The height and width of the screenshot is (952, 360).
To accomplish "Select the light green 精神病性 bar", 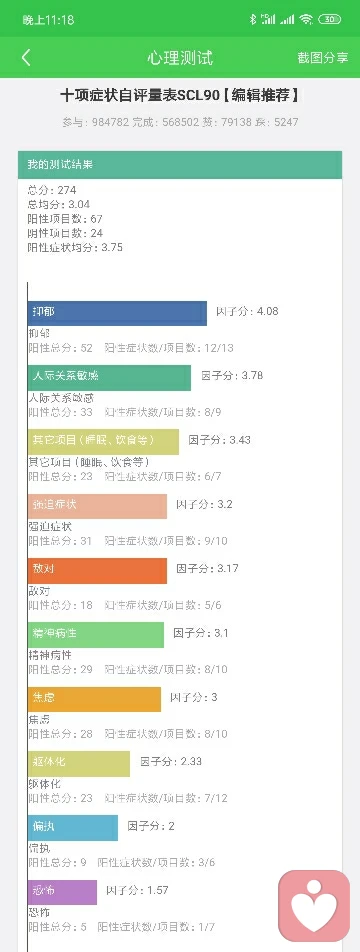I will pyautogui.click(x=96, y=634).
